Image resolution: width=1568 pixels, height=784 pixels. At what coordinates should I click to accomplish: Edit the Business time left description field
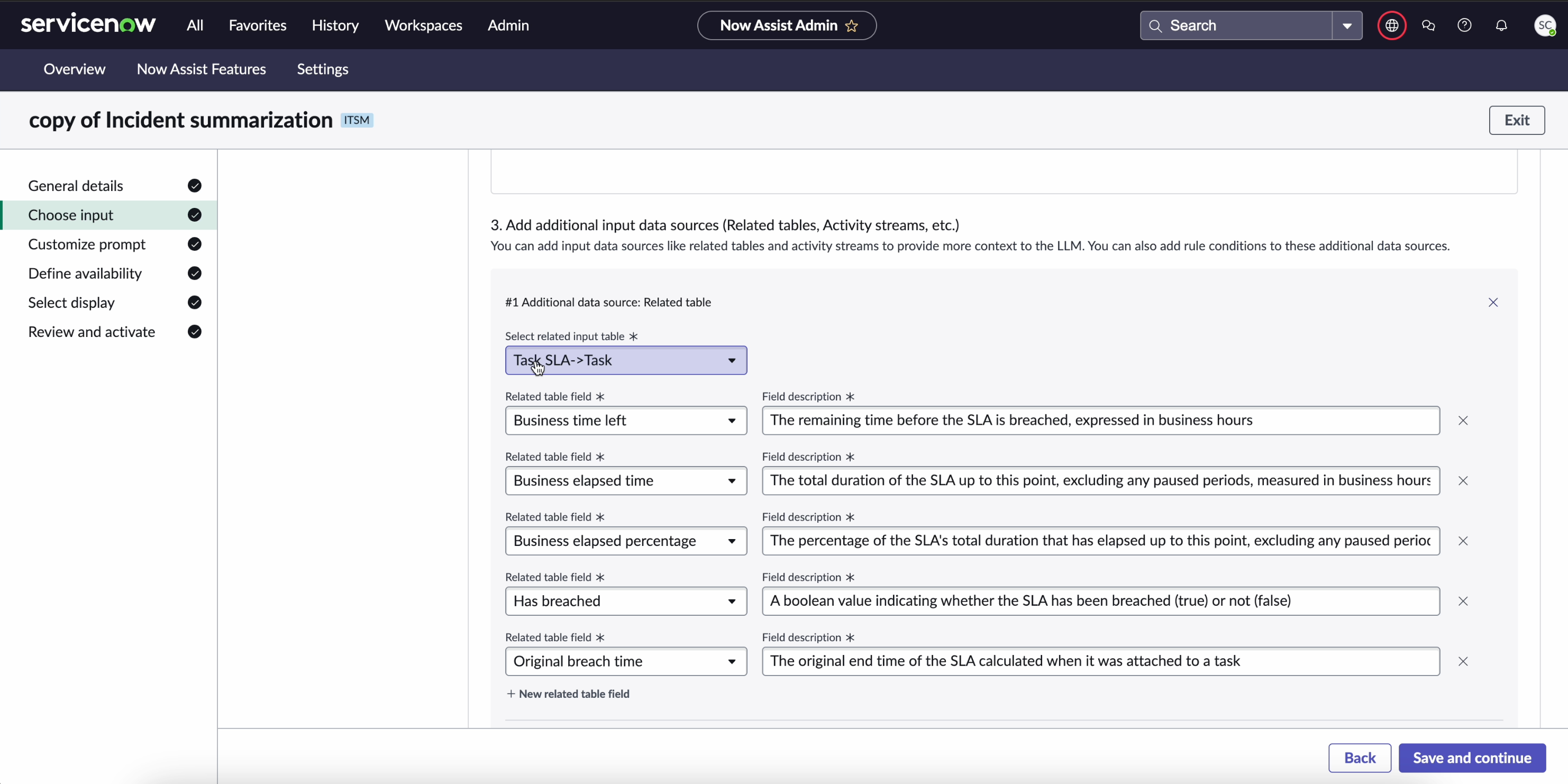1100,421
